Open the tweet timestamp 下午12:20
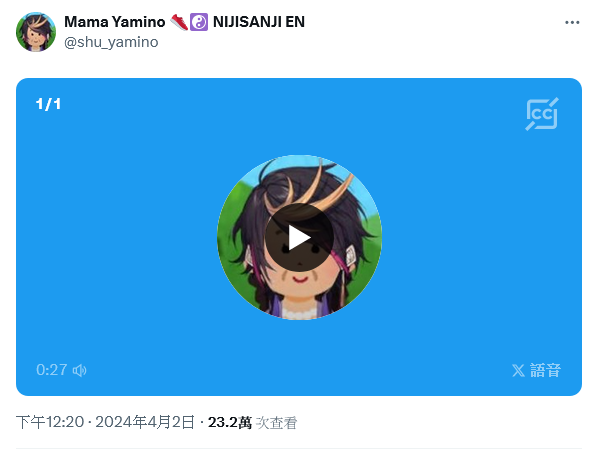 (50, 422)
